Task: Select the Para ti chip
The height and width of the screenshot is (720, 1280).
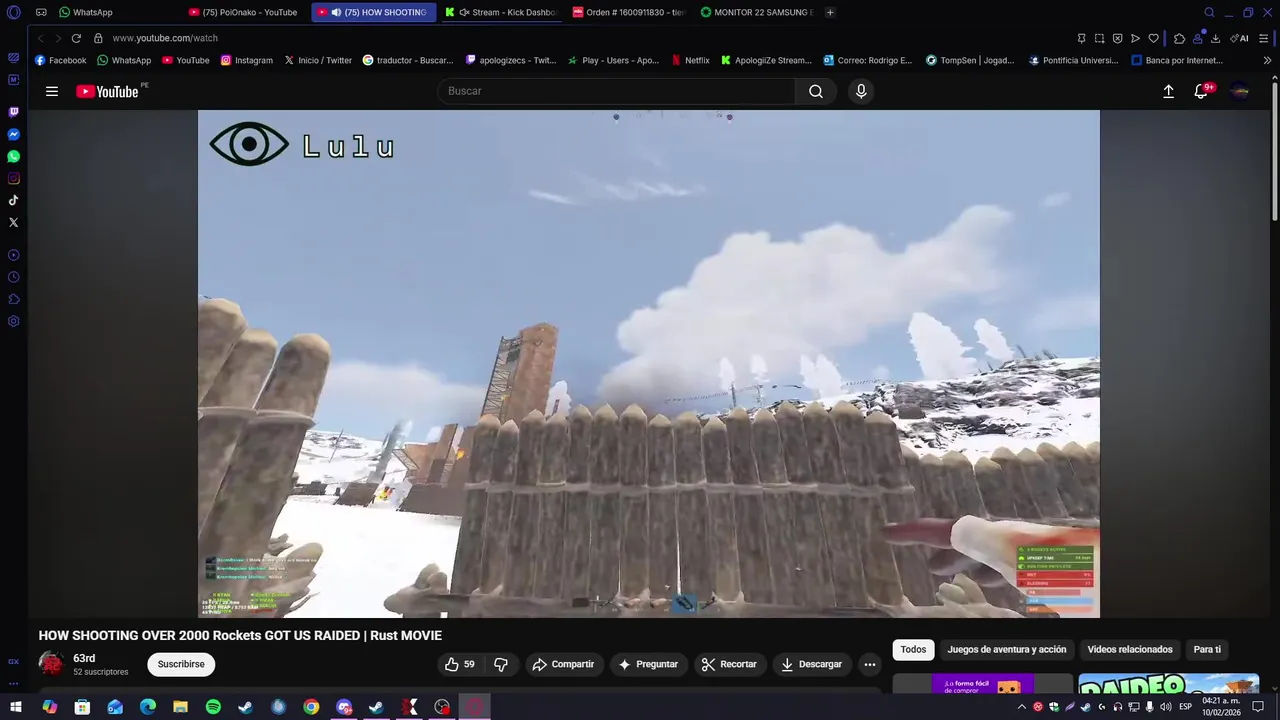Action: [1207, 650]
